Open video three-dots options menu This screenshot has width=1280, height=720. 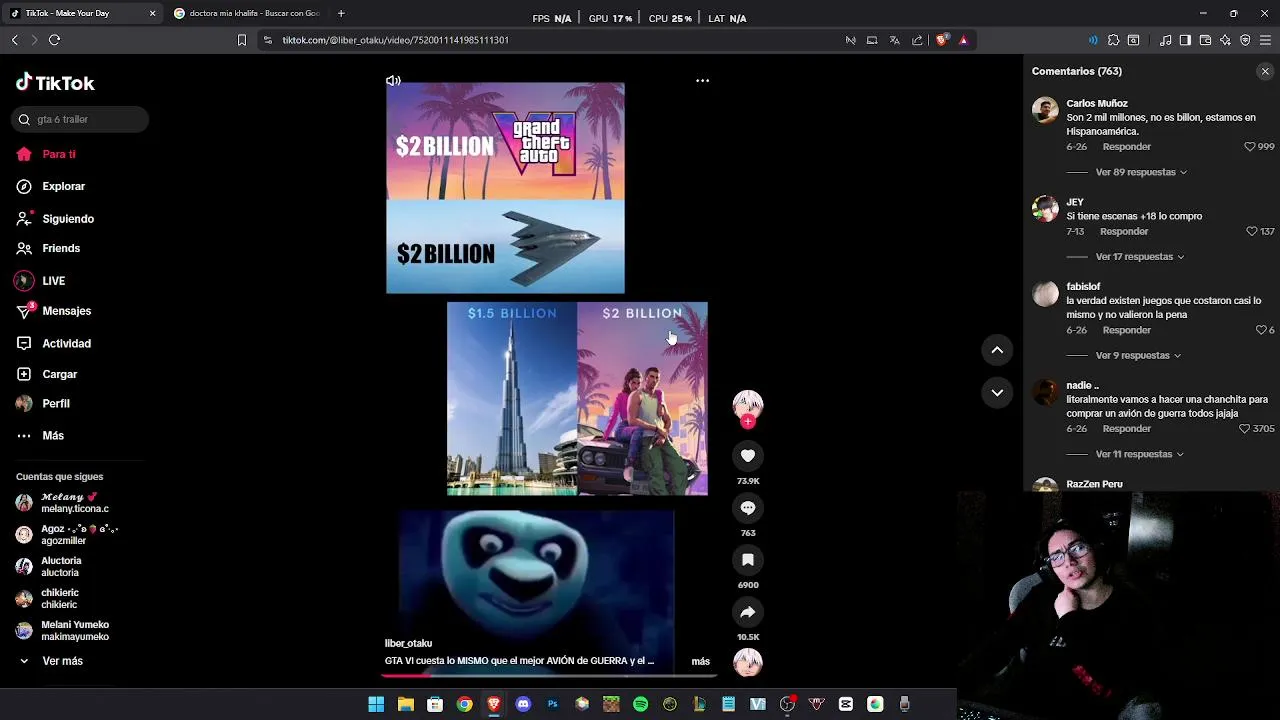coord(702,81)
